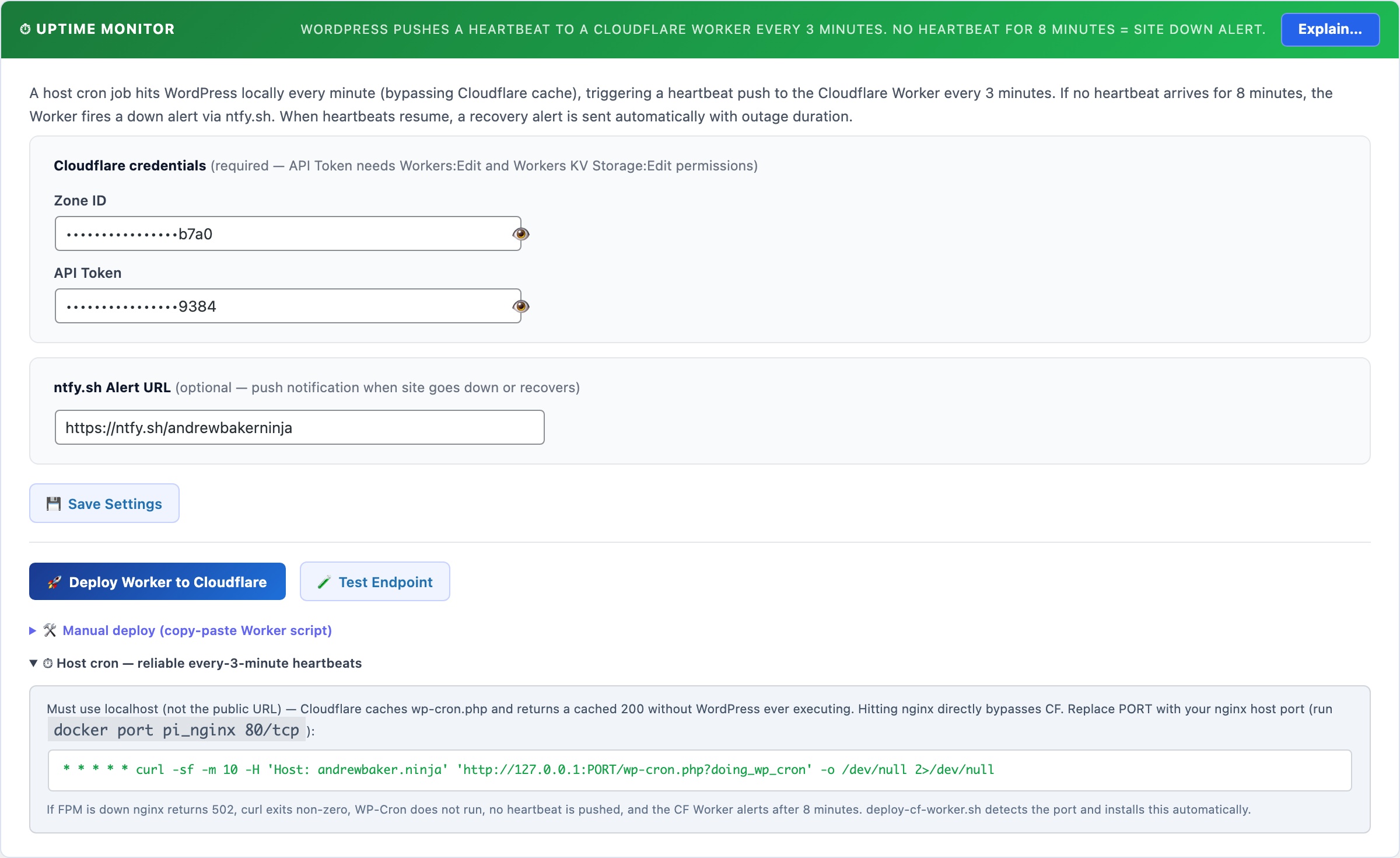This screenshot has width=1400, height=858.
Task: Click the ntfy.sh Alert URL field
Action: (299, 427)
